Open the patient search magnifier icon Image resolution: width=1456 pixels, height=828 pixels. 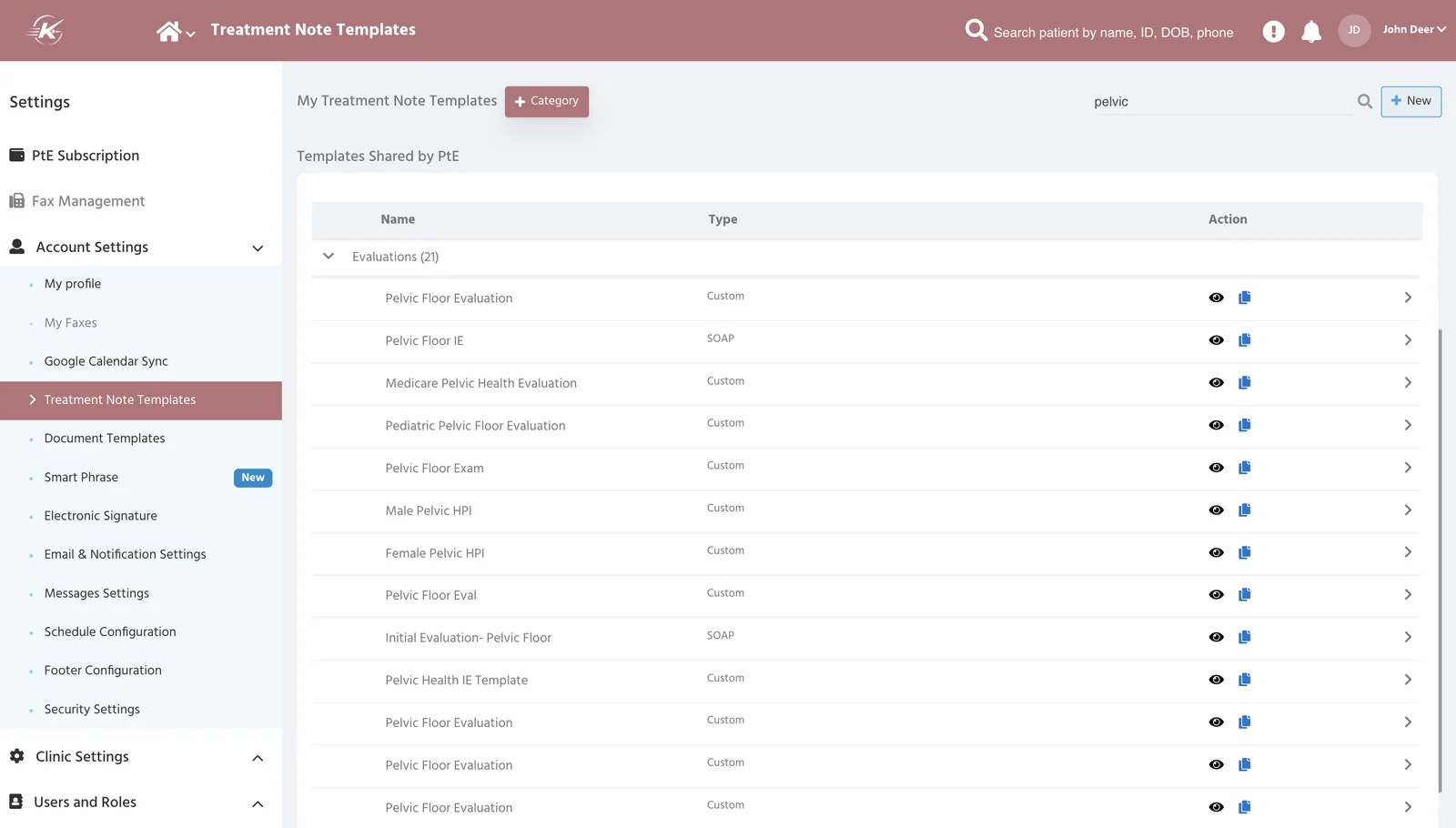click(x=976, y=30)
